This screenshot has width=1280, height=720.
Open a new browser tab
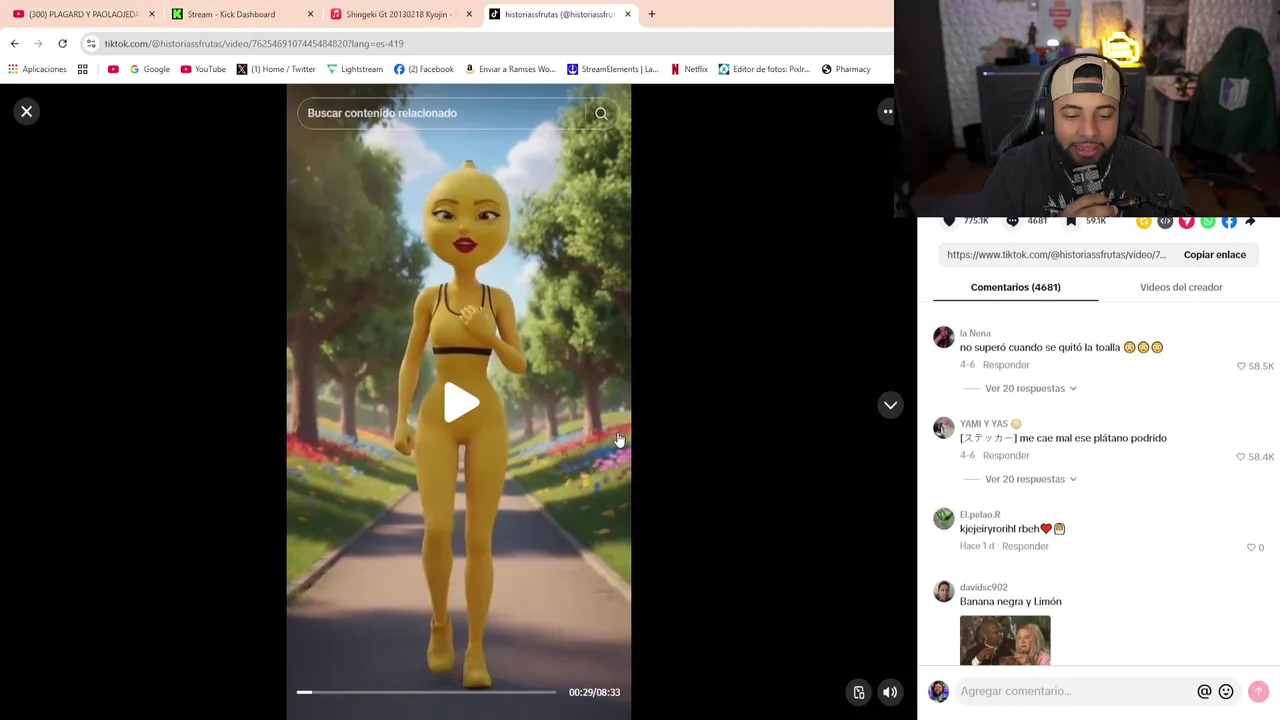point(652,14)
